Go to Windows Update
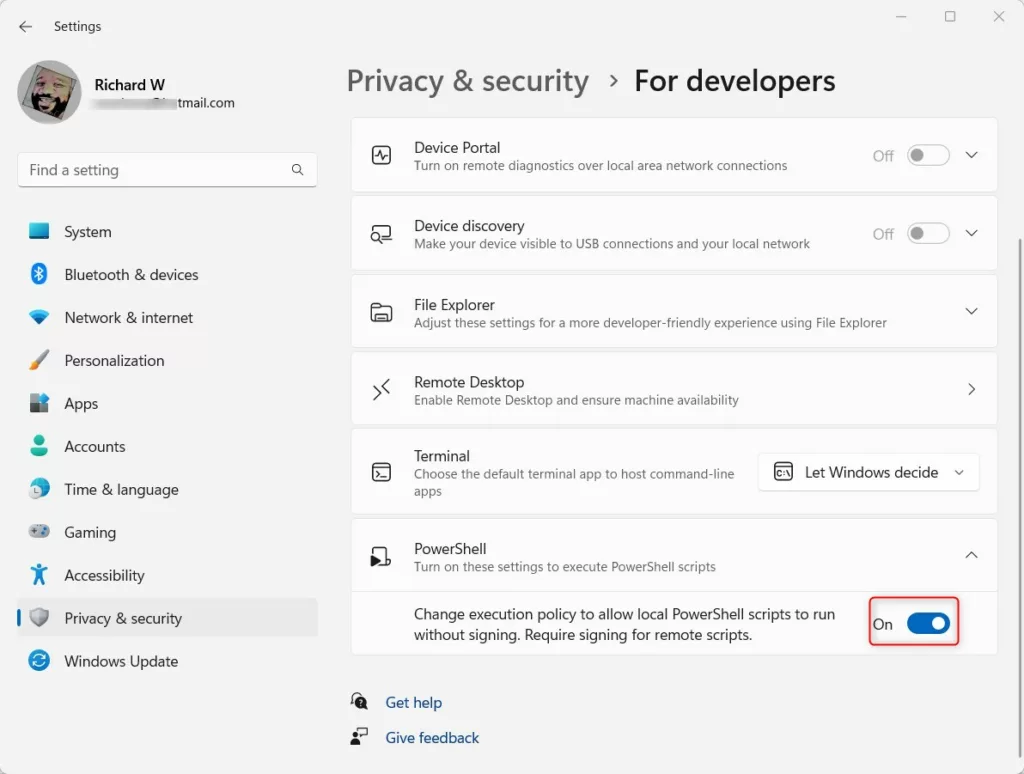Screen dimensions: 1024x774 (x=167, y=662)
